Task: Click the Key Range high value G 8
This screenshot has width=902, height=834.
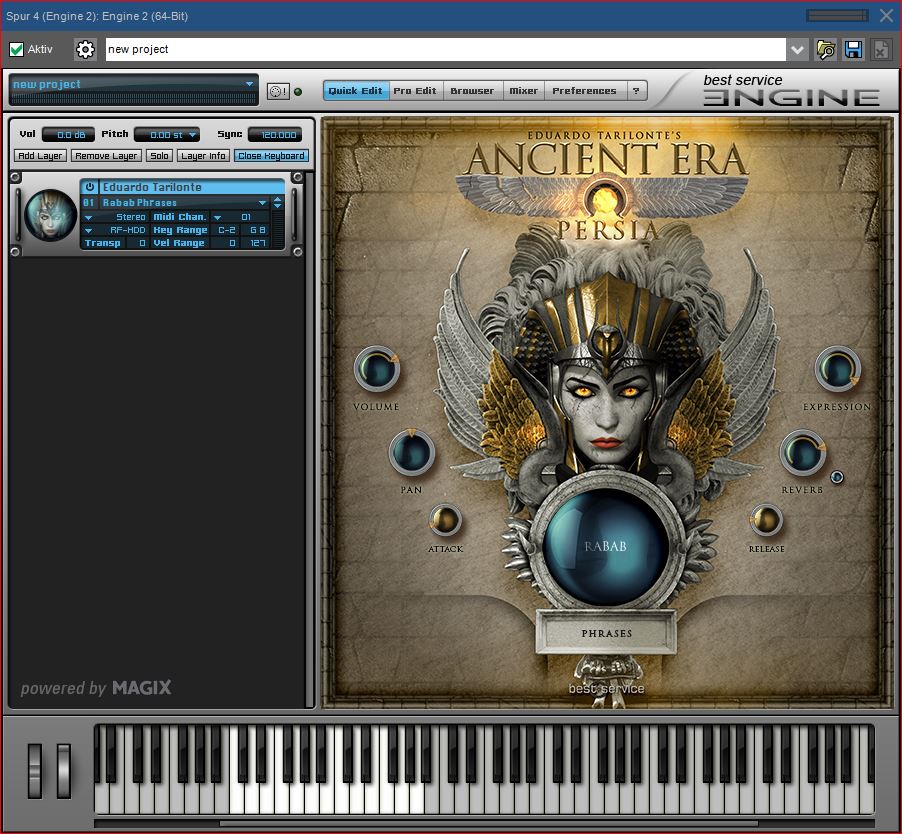Action: 257,230
